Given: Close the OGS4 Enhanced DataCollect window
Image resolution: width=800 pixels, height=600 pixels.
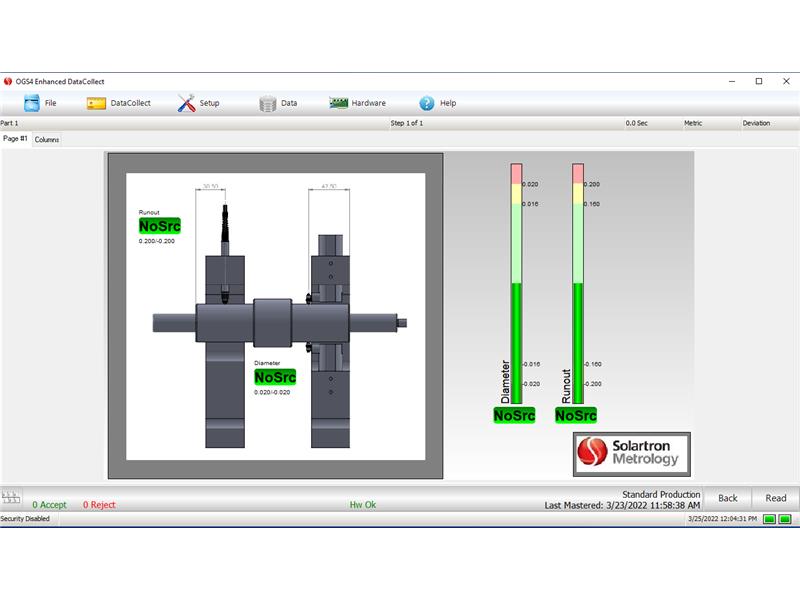Looking at the screenshot, I should [x=786, y=81].
